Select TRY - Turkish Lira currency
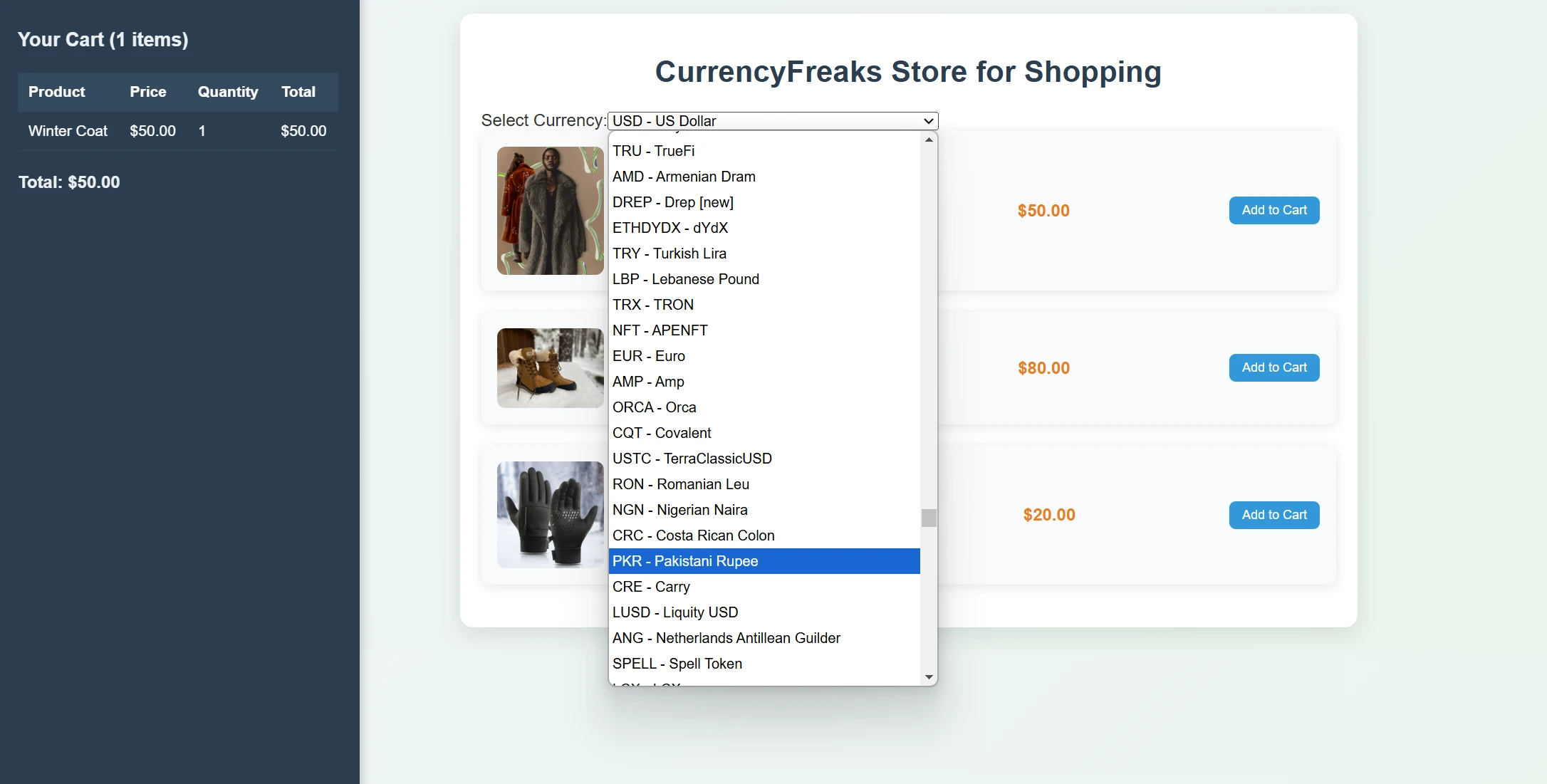Screen dimensions: 1547x784 [x=669, y=254]
